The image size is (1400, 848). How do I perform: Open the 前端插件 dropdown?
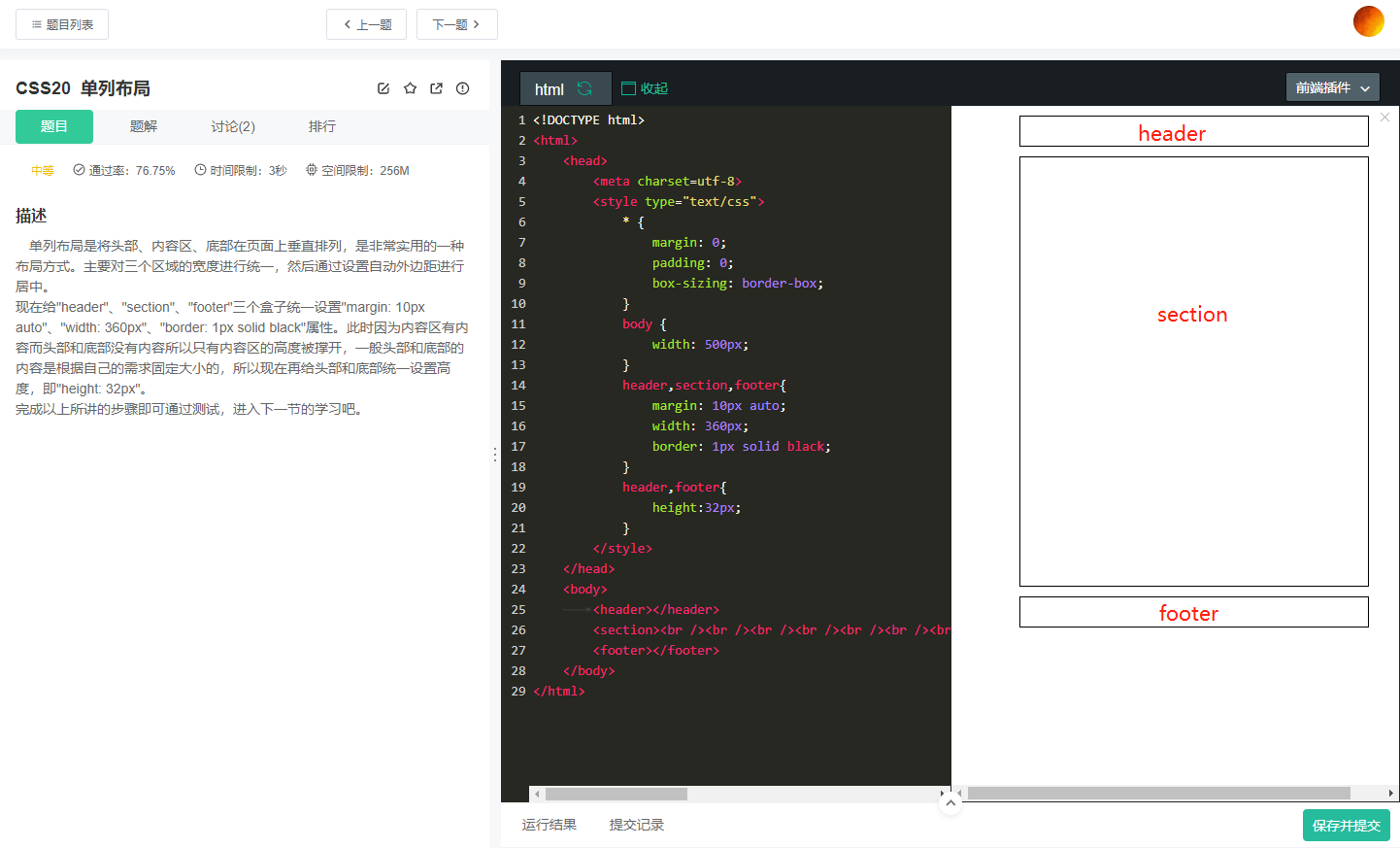click(1332, 87)
